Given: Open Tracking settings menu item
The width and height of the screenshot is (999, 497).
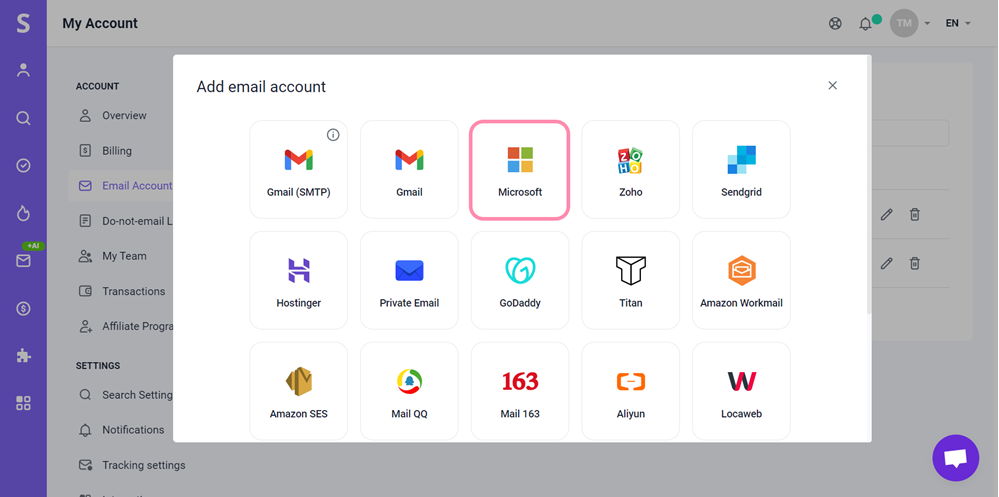Looking at the screenshot, I should (131, 465).
